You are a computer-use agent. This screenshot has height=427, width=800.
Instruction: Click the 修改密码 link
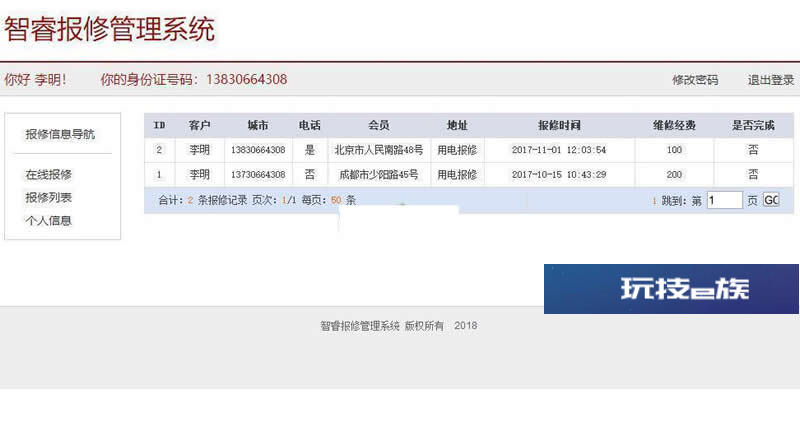[x=695, y=80]
